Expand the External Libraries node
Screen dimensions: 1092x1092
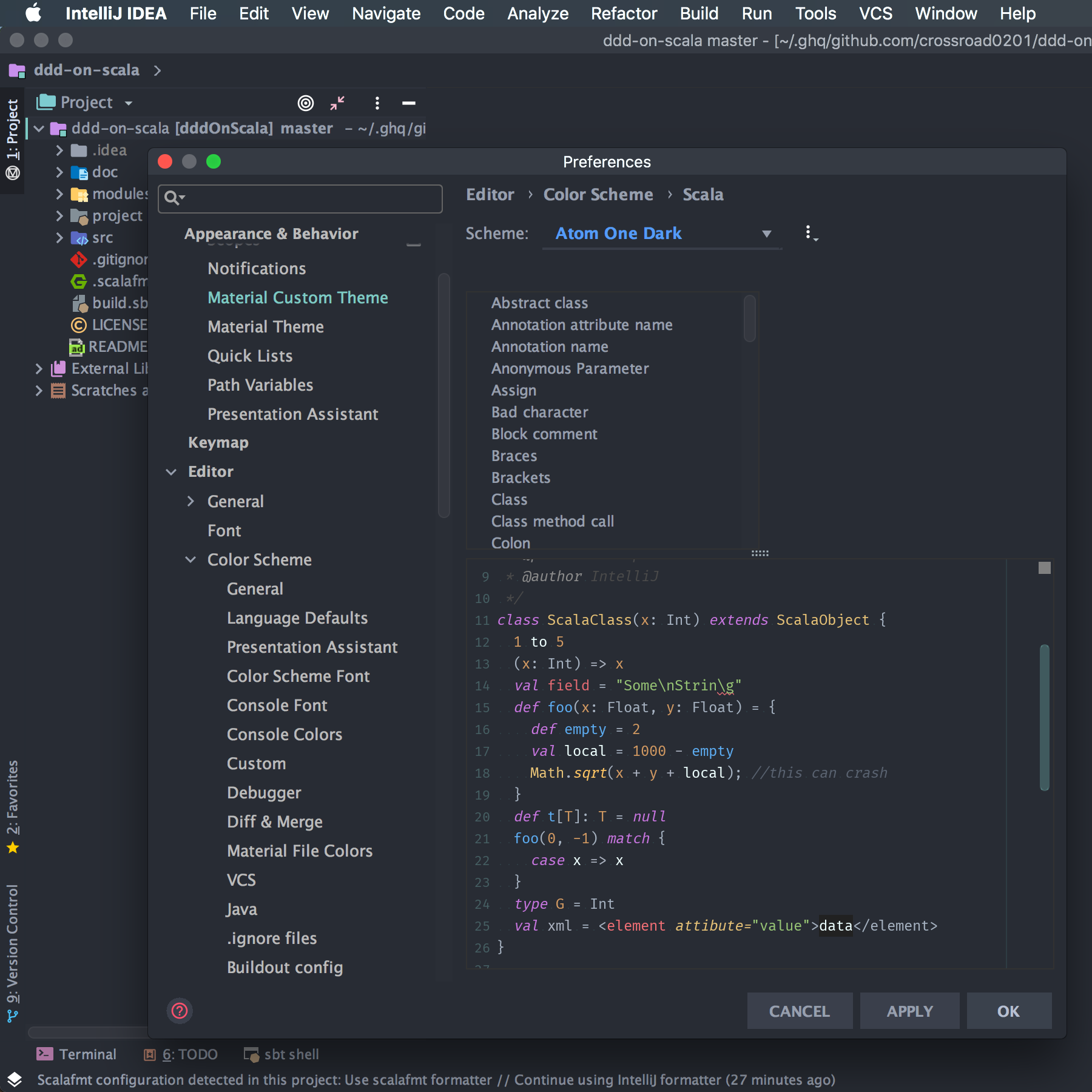[x=38, y=368]
